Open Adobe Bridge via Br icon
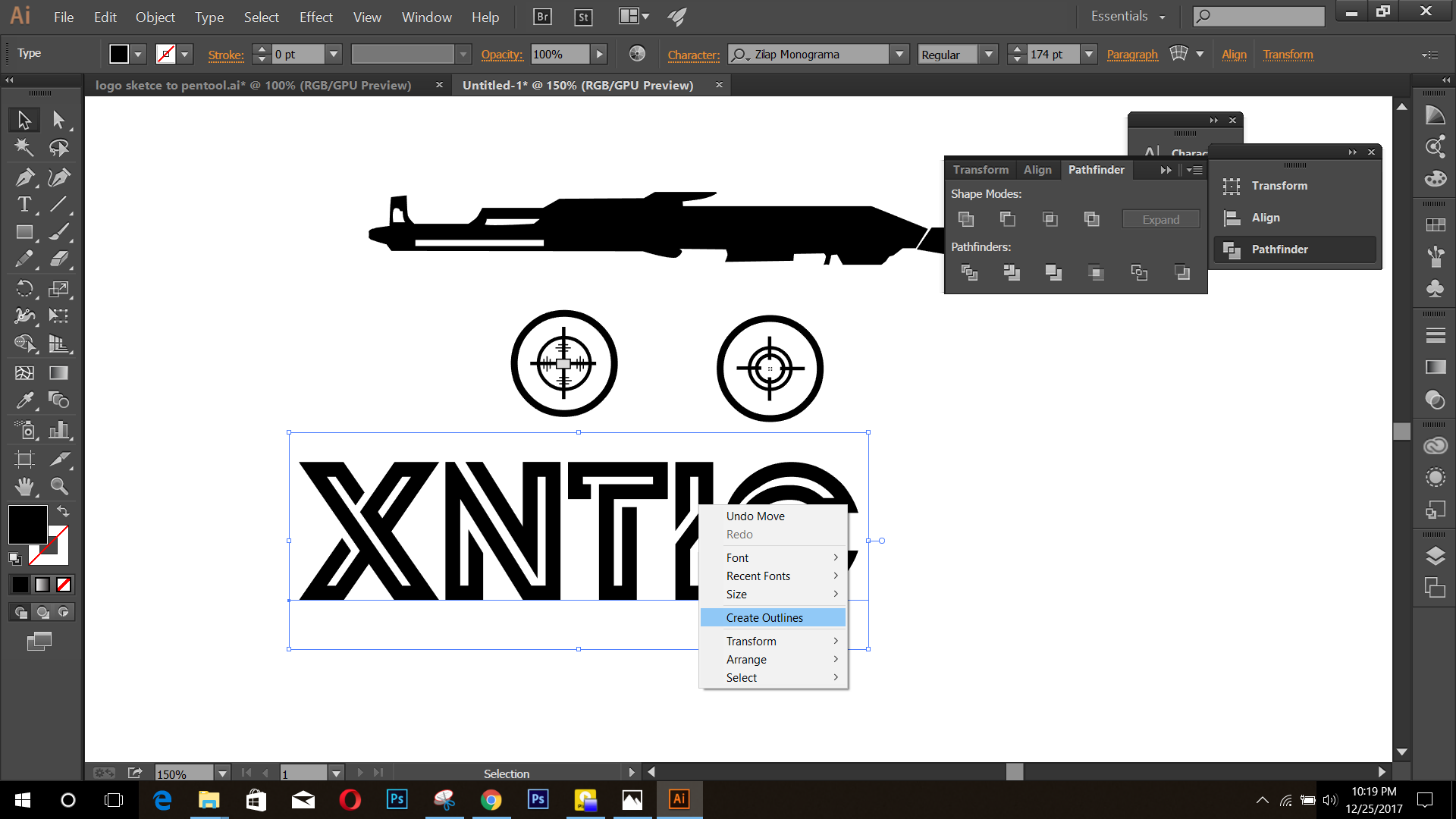 (542, 17)
